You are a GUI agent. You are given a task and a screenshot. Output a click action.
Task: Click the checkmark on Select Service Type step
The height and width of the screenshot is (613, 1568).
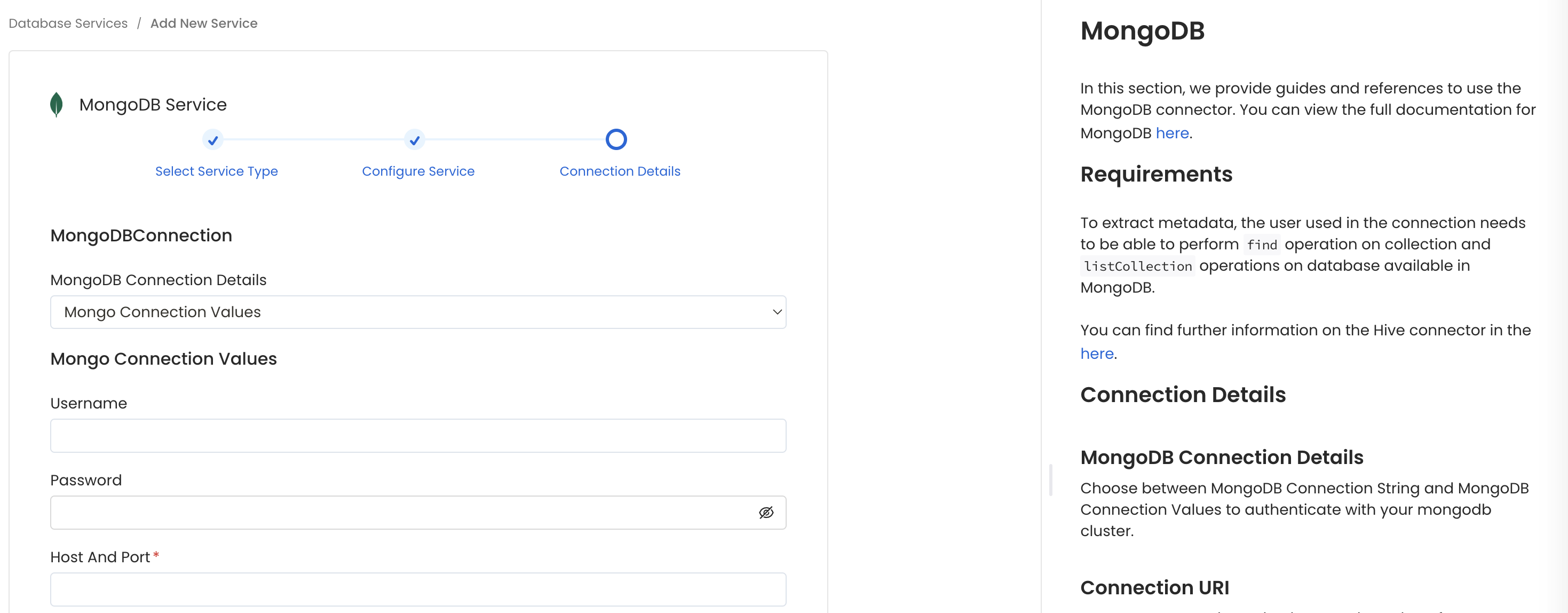click(212, 139)
